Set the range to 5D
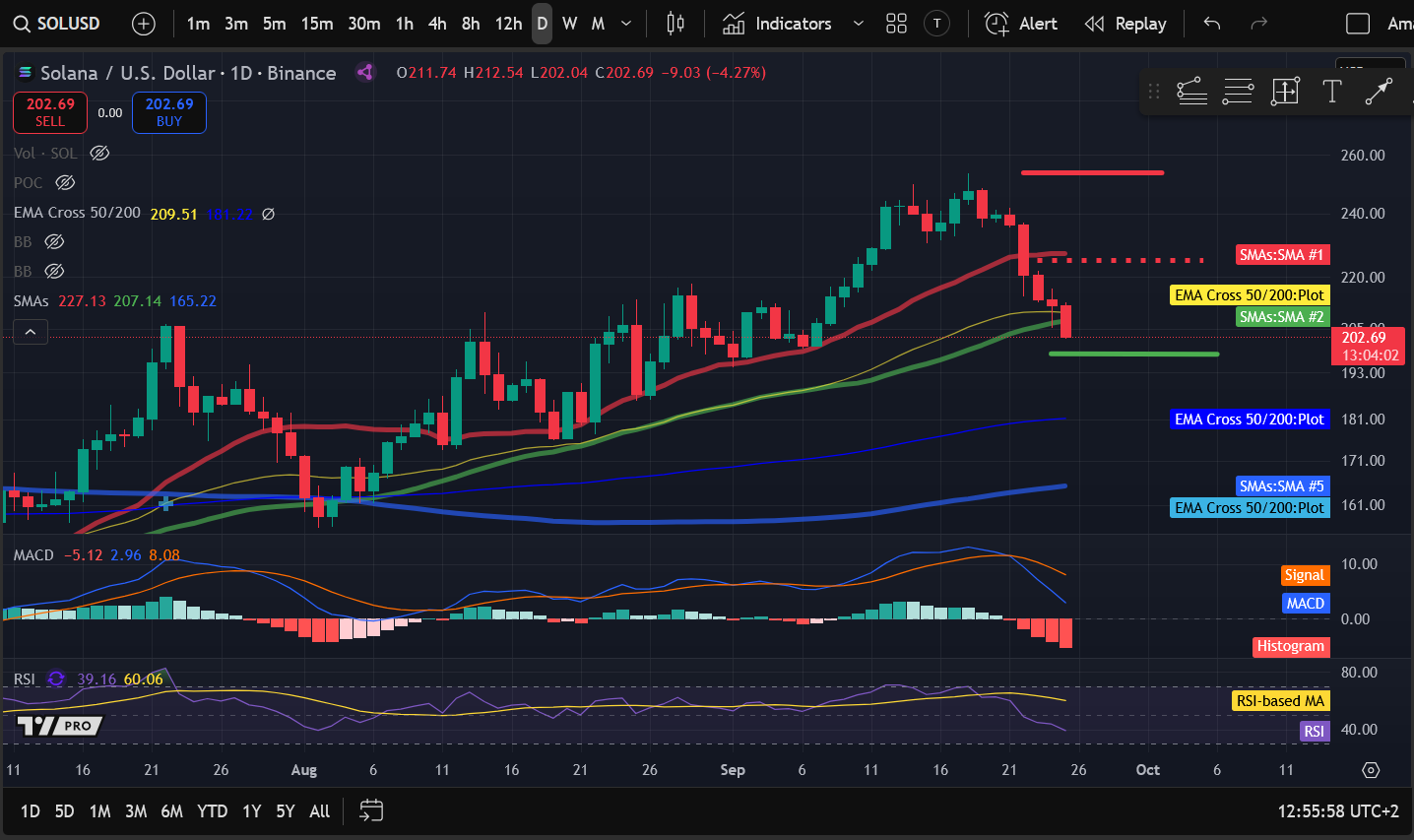 coord(64,811)
